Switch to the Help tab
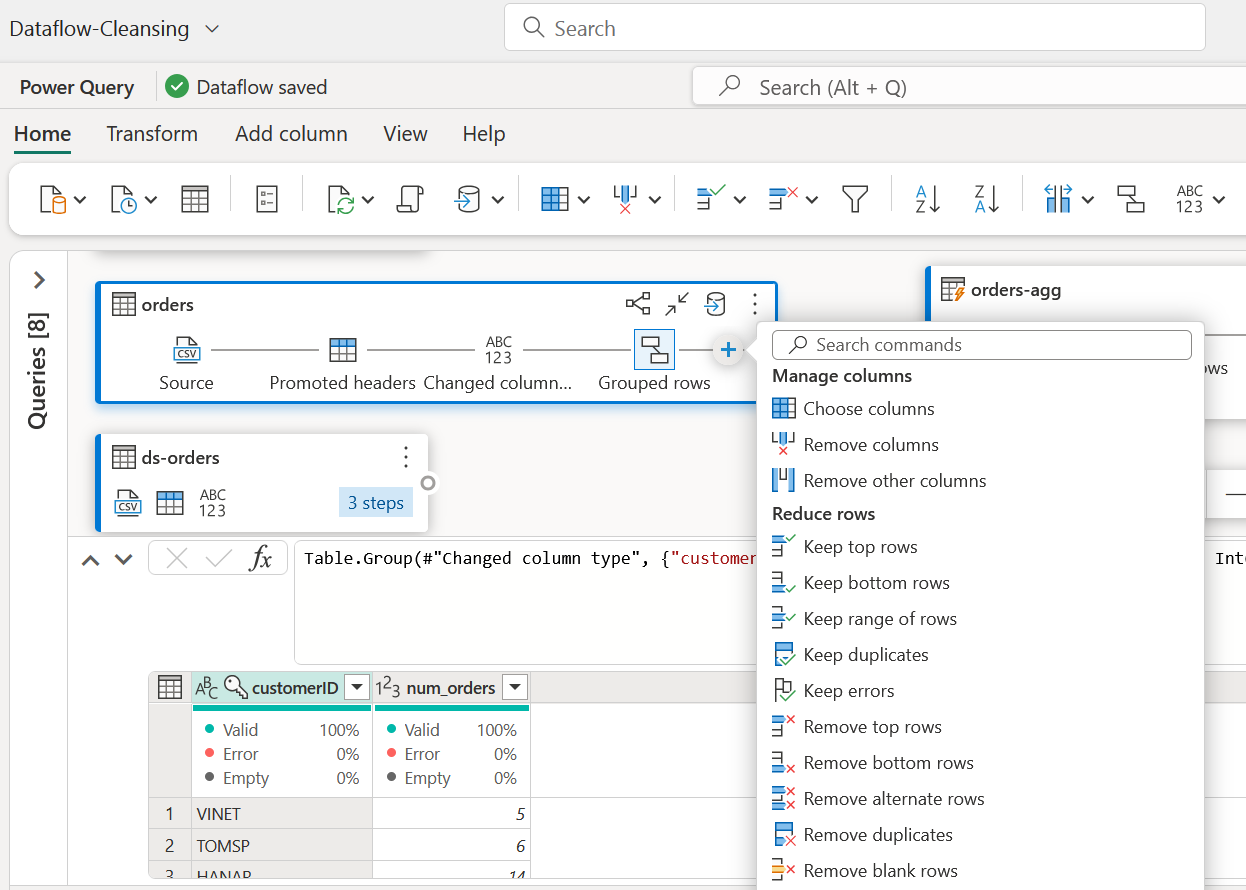This screenshot has width=1246, height=890. [484, 134]
